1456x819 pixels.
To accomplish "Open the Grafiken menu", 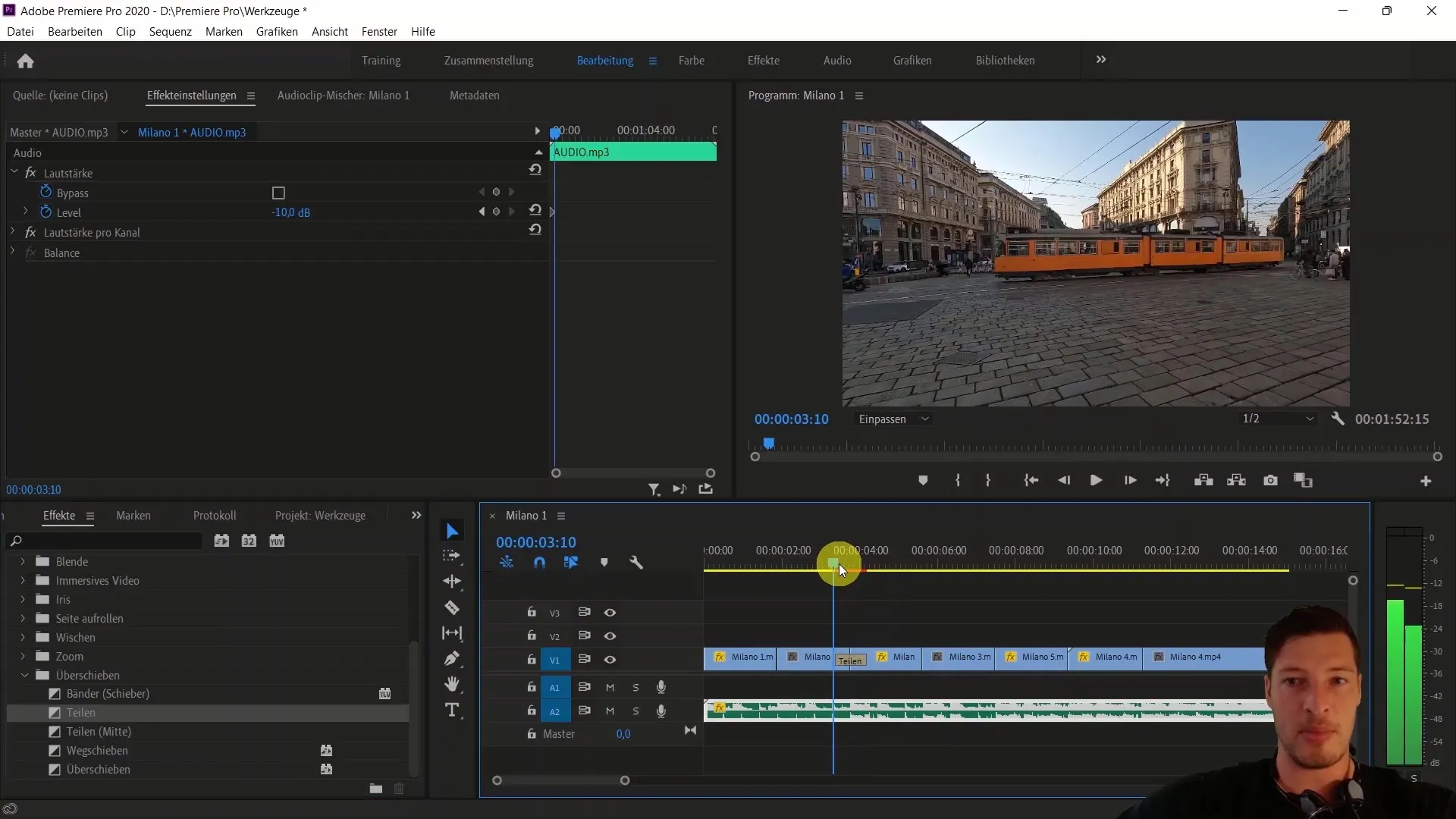I will coord(277,32).
